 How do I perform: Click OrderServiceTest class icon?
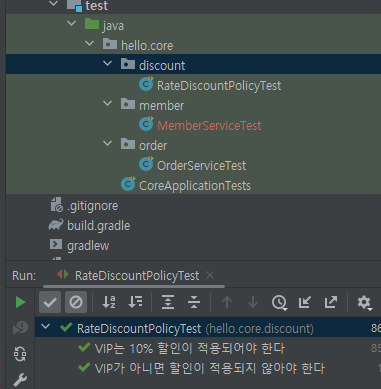pyautogui.click(x=146, y=164)
